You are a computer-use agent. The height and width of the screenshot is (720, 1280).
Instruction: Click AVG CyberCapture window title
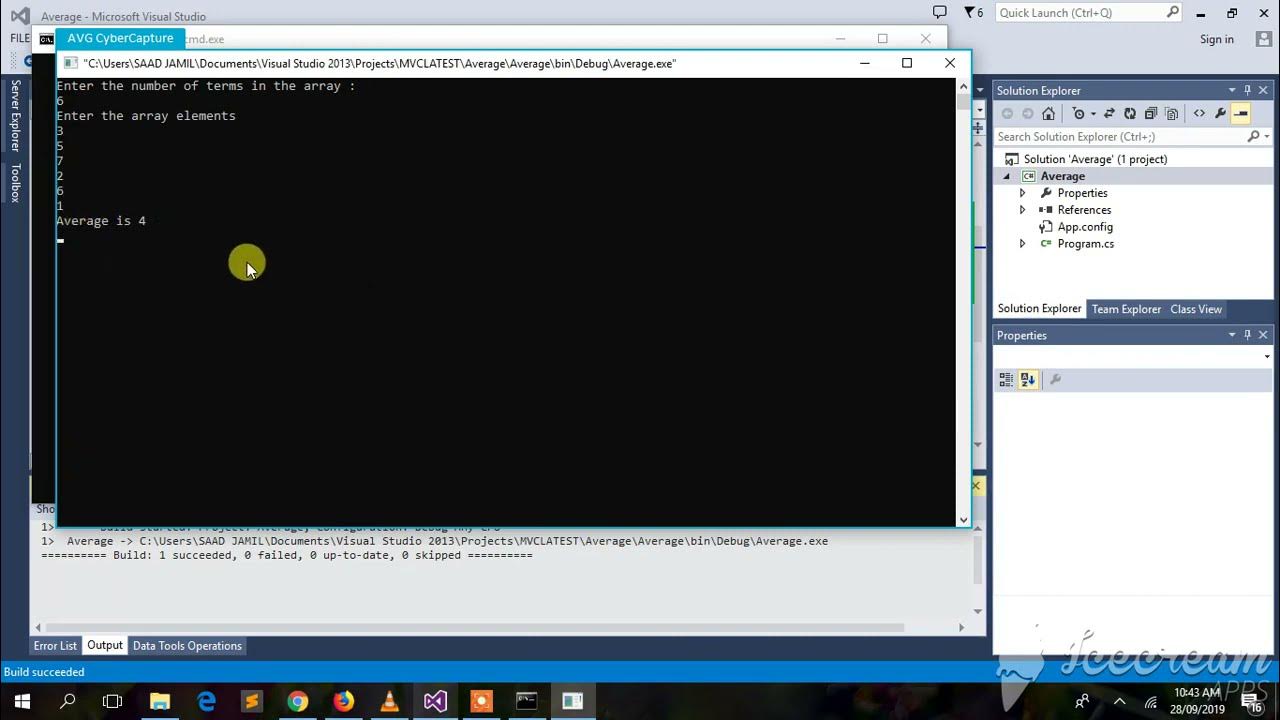120,38
